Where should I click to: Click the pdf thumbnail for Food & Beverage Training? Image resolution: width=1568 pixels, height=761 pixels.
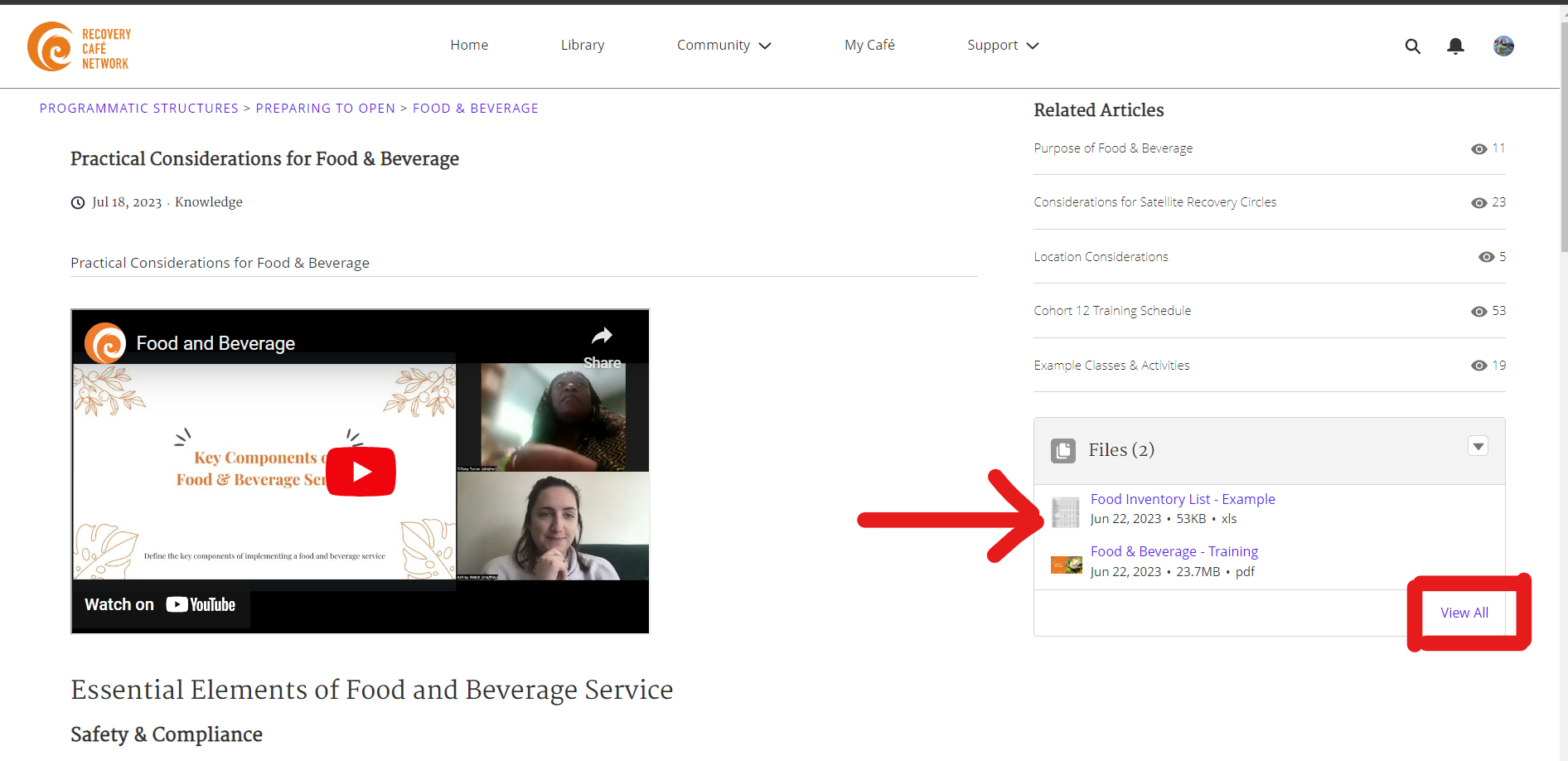point(1065,564)
